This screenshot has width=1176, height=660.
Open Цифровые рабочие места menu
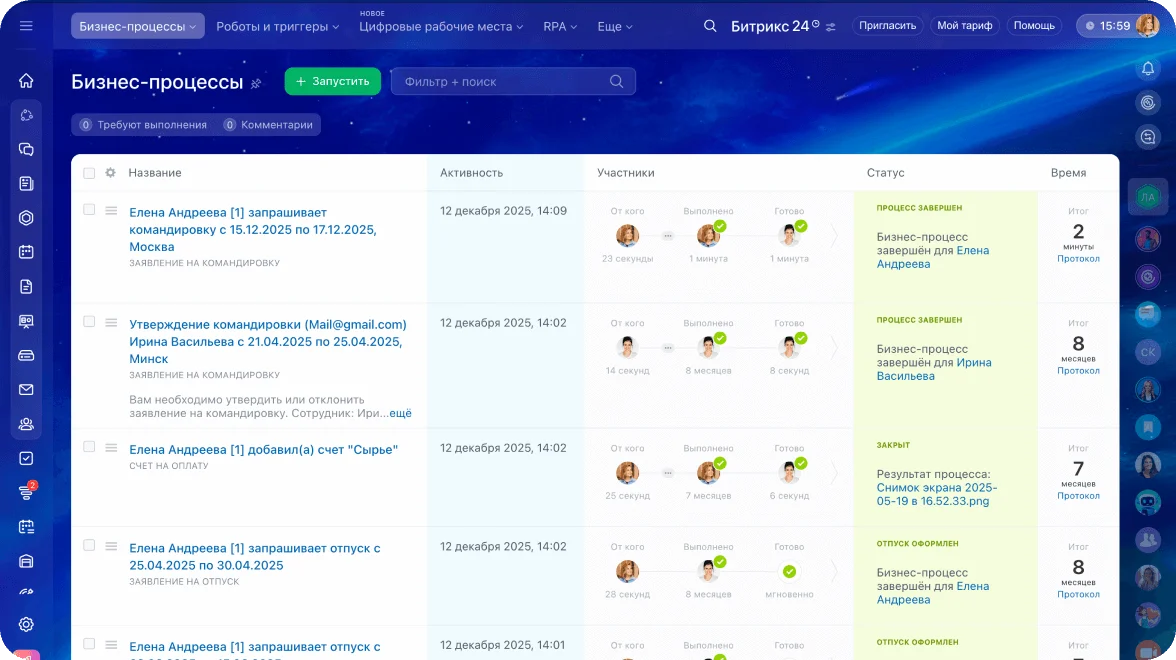(440, 27)
